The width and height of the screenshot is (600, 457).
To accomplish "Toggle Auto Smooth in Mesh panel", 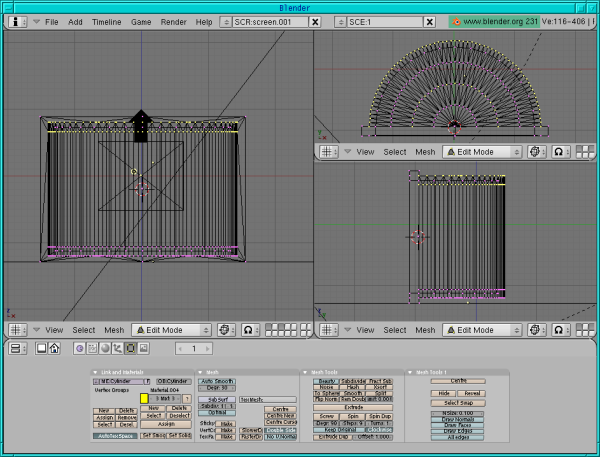I will coord(217,381).
